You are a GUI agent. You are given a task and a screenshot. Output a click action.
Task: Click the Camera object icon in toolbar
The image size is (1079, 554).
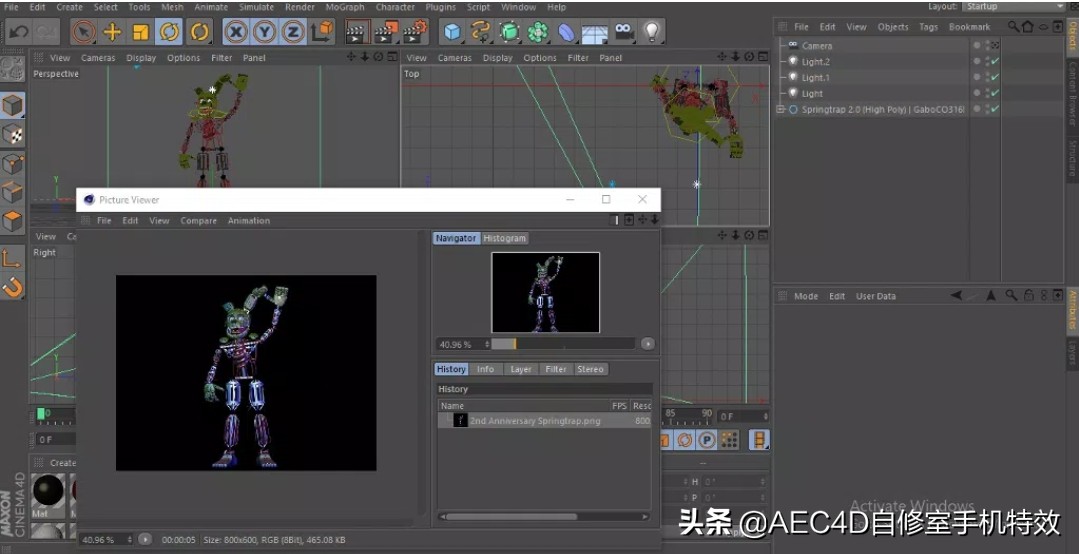(624, 32)
